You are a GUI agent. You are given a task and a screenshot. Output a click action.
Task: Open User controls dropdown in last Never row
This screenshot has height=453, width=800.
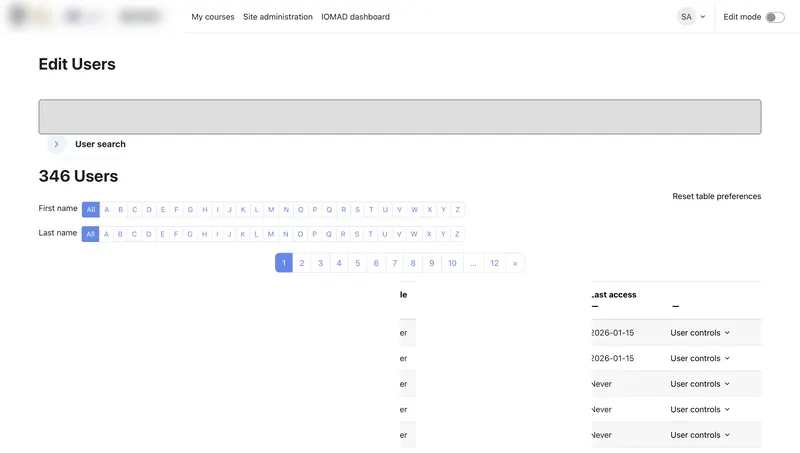click(700, 435)
